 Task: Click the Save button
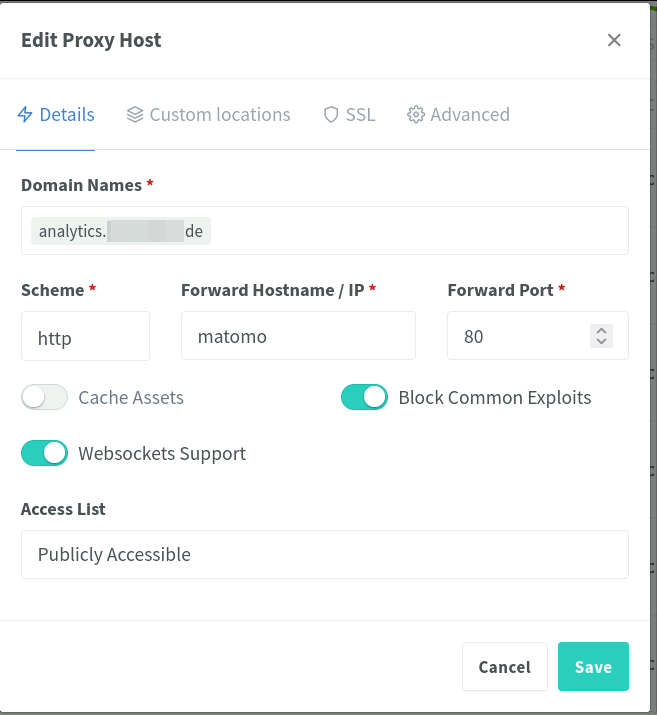click(593, 666)
